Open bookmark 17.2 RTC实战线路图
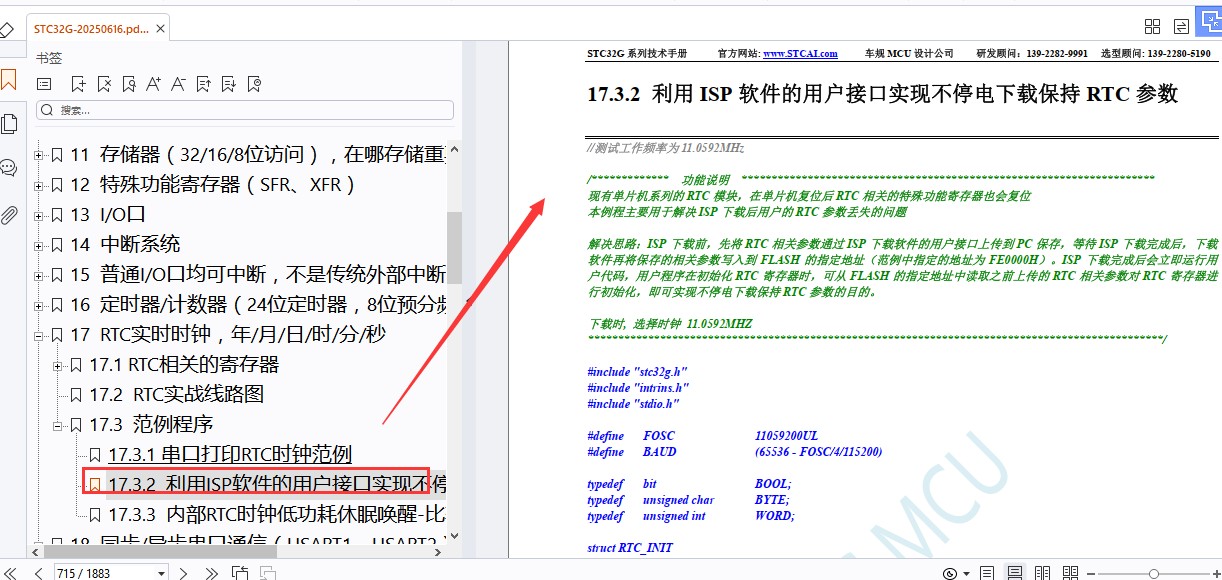Image resolution: width=1222 pixels, height=580 pixels. tap(177, 395)
